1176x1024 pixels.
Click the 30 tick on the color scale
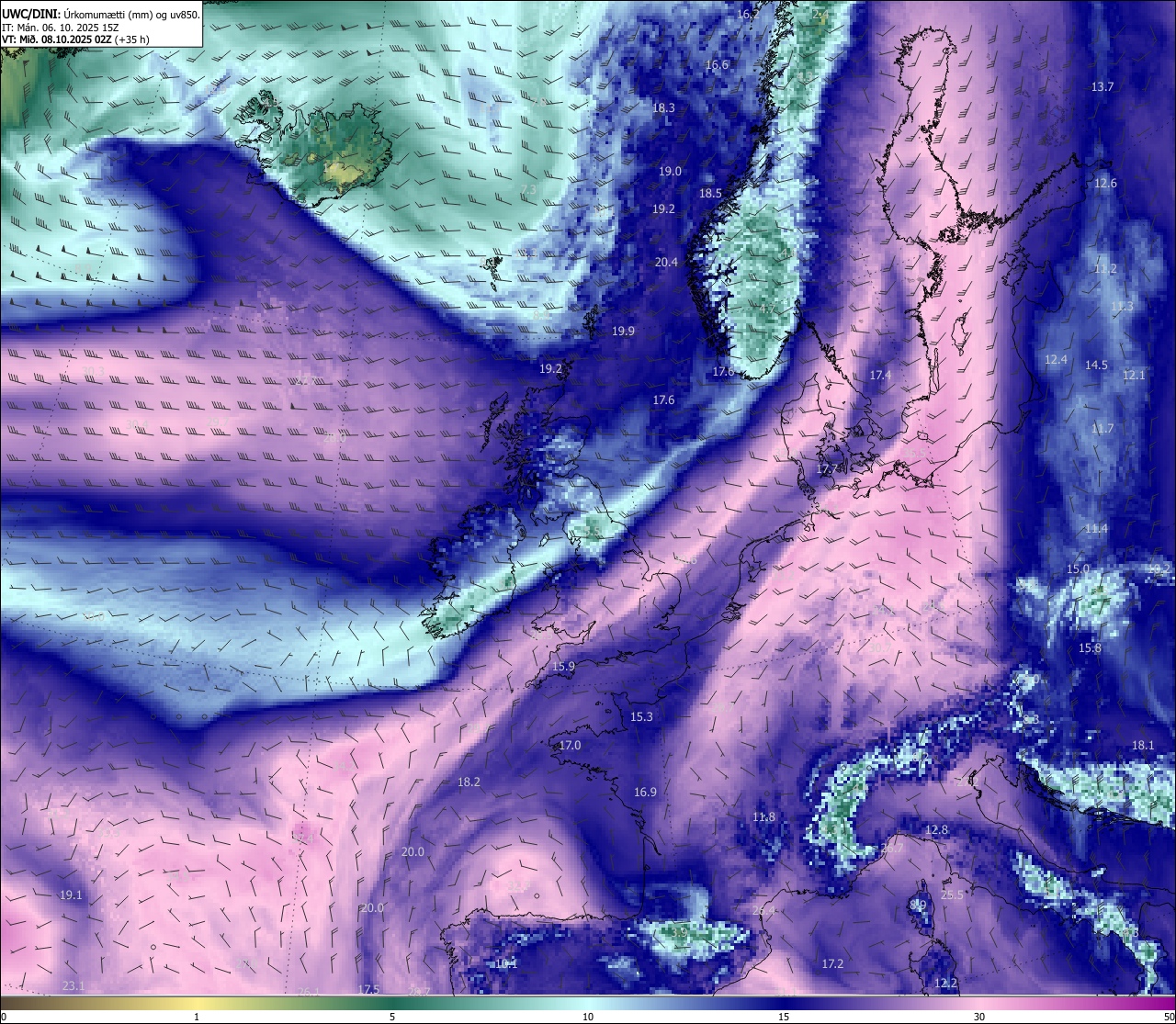[x=979, y=1017]
